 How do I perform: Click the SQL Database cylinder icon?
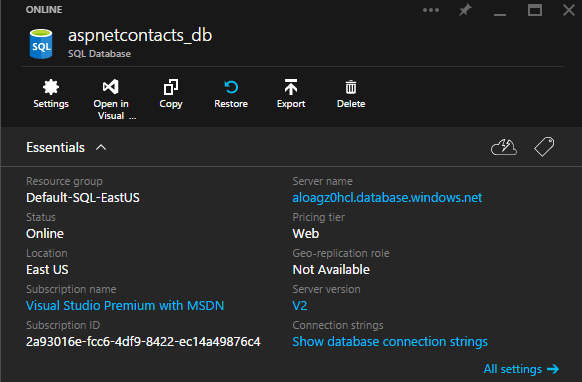[41, 44]
